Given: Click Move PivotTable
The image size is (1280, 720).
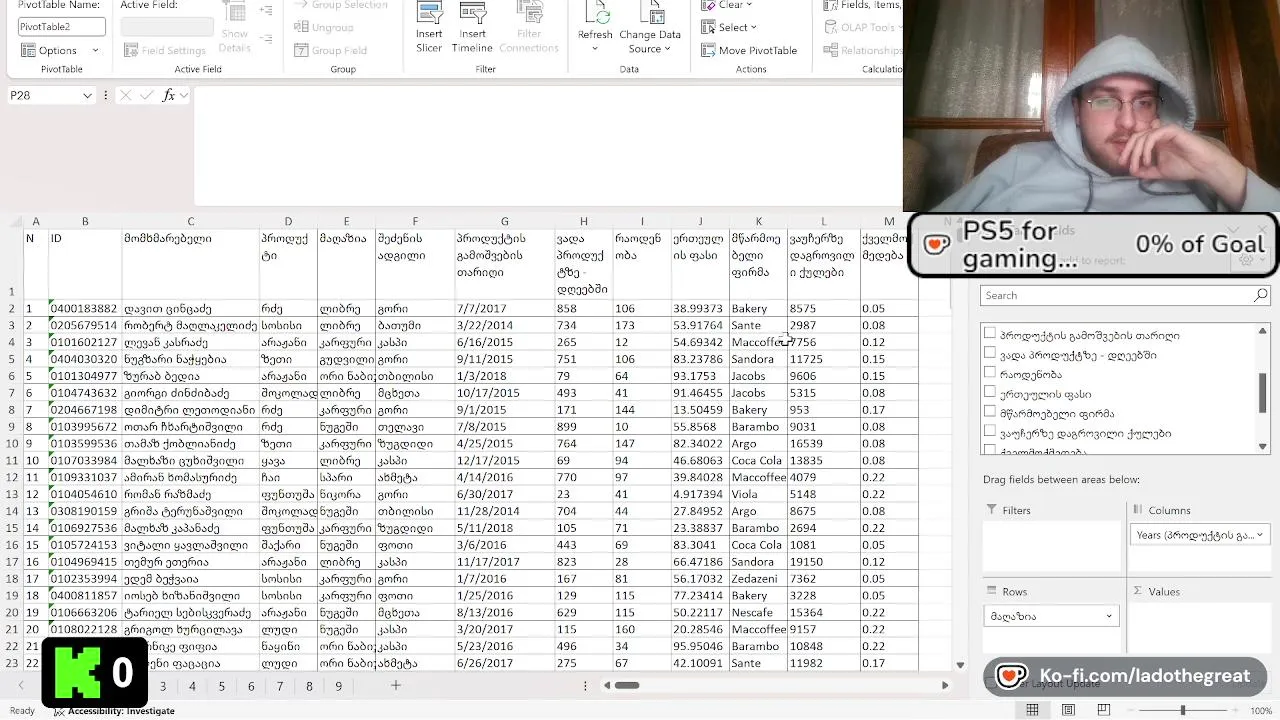Looking at the screenshot, I should pos(749,50).
